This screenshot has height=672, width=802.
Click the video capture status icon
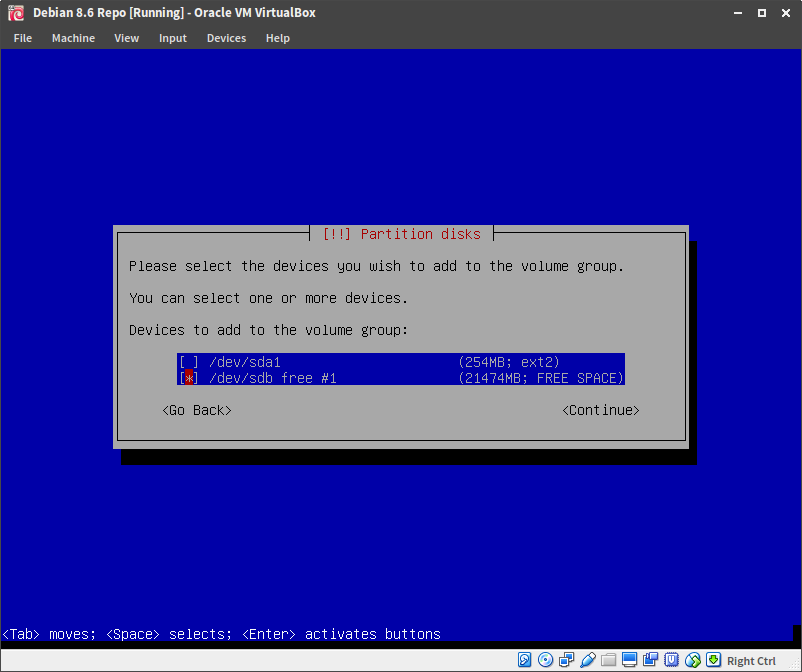pyautogui.click(x=650, y=660)
